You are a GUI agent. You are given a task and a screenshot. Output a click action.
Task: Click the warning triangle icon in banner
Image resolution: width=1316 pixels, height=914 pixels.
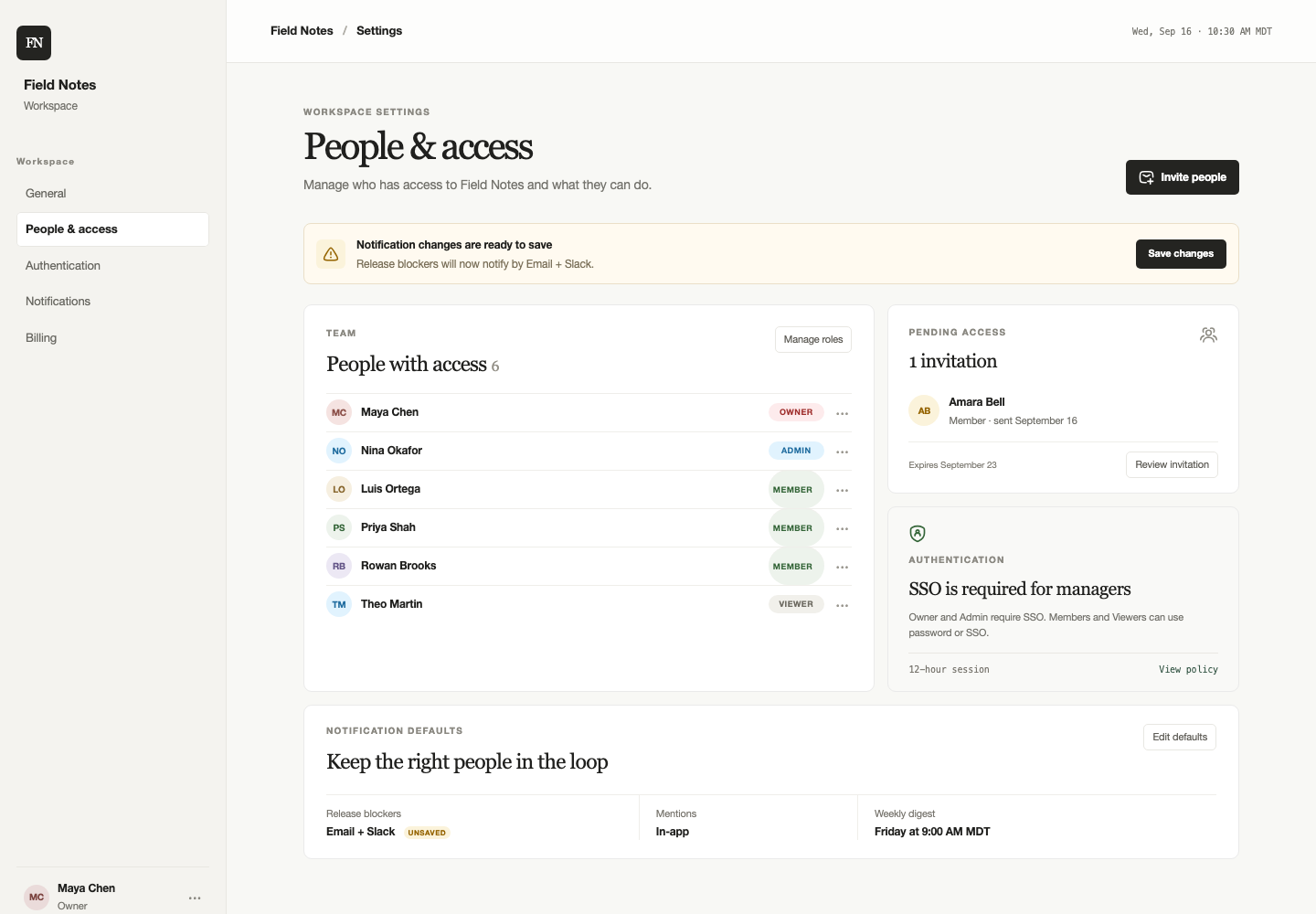coord(331,254)
